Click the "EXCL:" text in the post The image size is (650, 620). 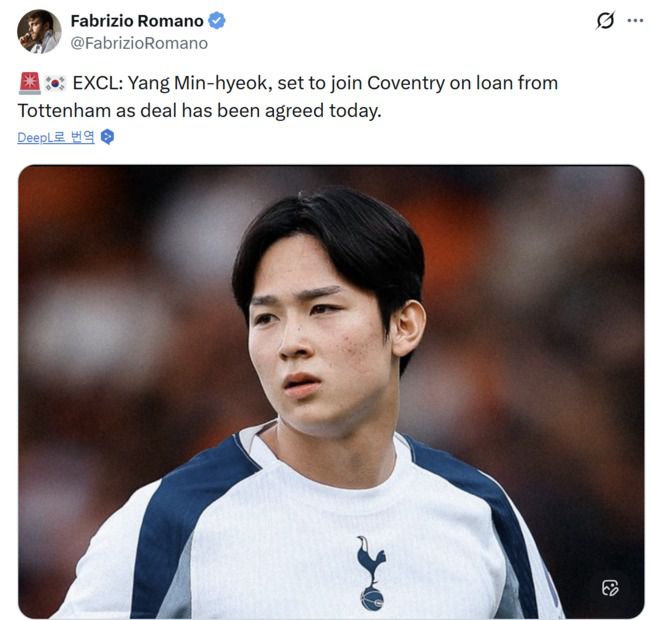(x=98, y=83)
